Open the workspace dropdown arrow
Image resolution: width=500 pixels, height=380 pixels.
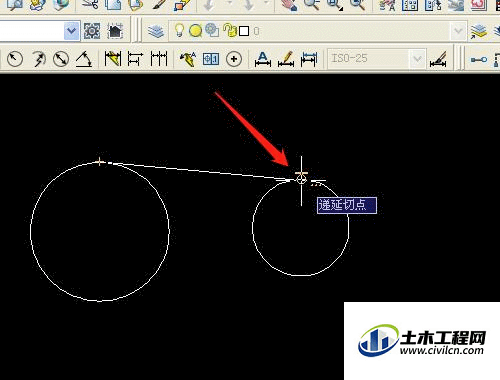pos(72,31)
